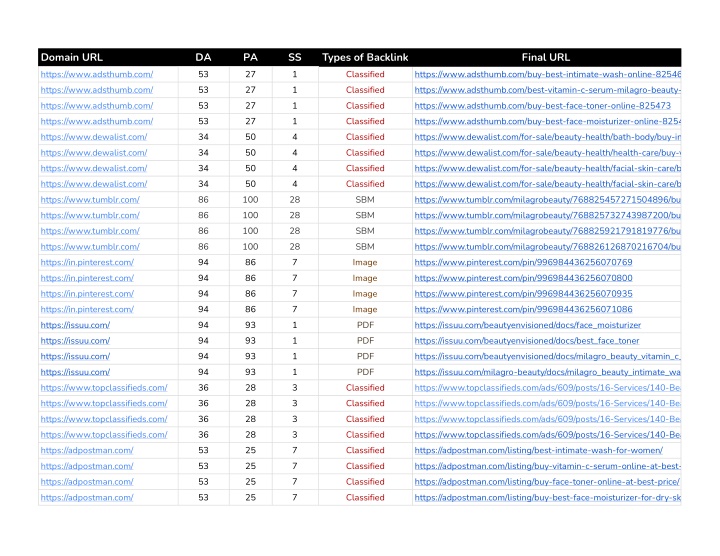720x556 pixels.
Task: Open tumblr link ending 768825457271504896
Action: pos(547,200)
